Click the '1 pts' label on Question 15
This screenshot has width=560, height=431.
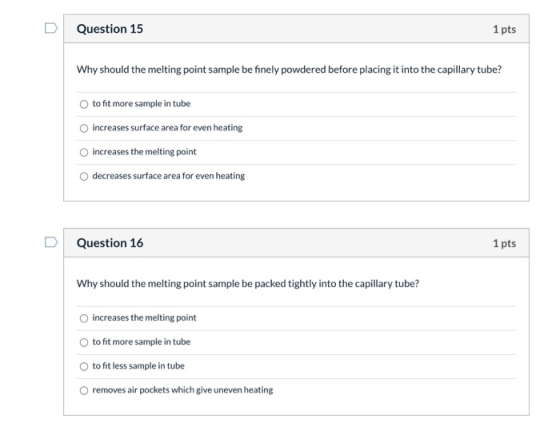[x=504, y=29]
